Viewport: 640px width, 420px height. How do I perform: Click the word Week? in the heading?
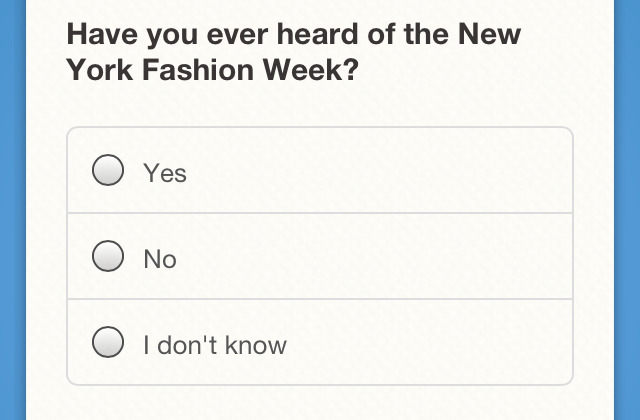[x=311, y=69]
